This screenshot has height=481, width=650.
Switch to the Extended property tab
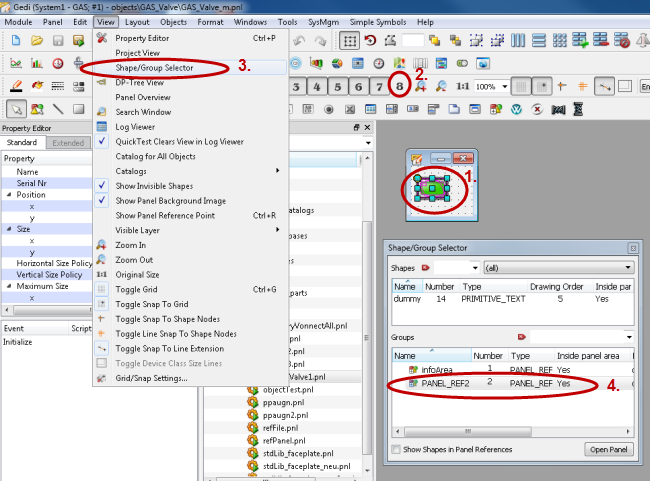coord(68,143)
